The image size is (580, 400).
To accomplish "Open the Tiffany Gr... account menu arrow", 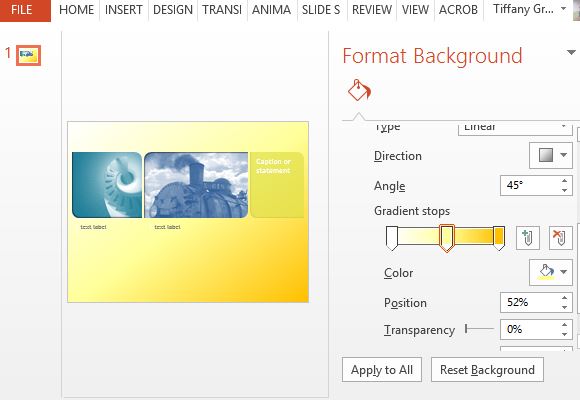I will point(564,9).
